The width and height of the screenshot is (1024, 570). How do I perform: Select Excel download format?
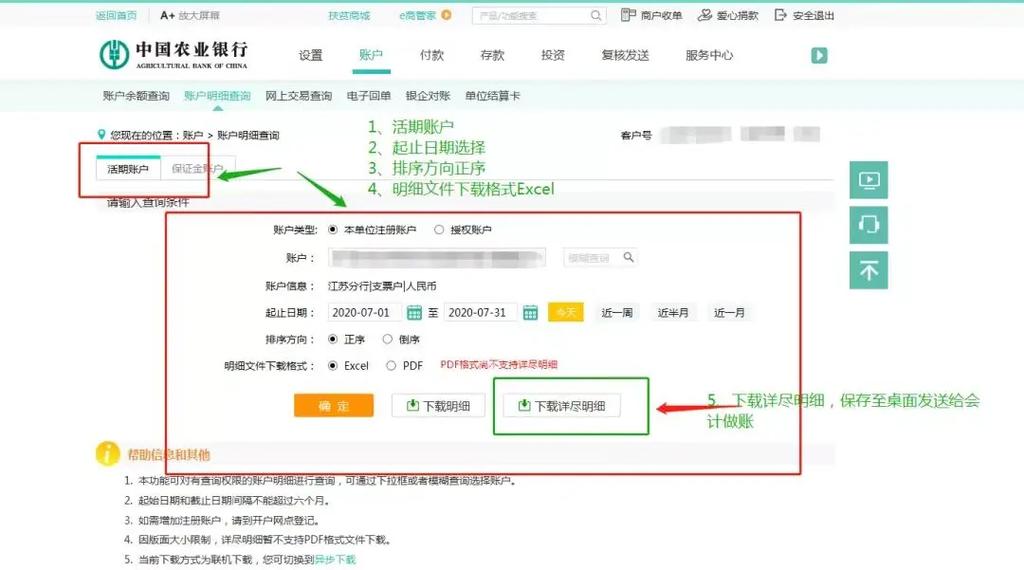click(x=333, y=366)
